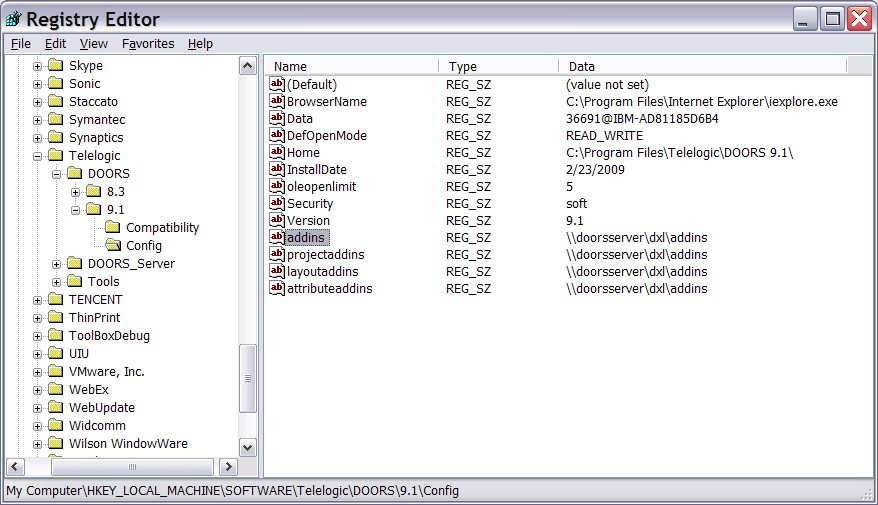Click the tree's horizontal scrollbar right arrow
This screenshot has width=878, height=505.
pos(228,467)
